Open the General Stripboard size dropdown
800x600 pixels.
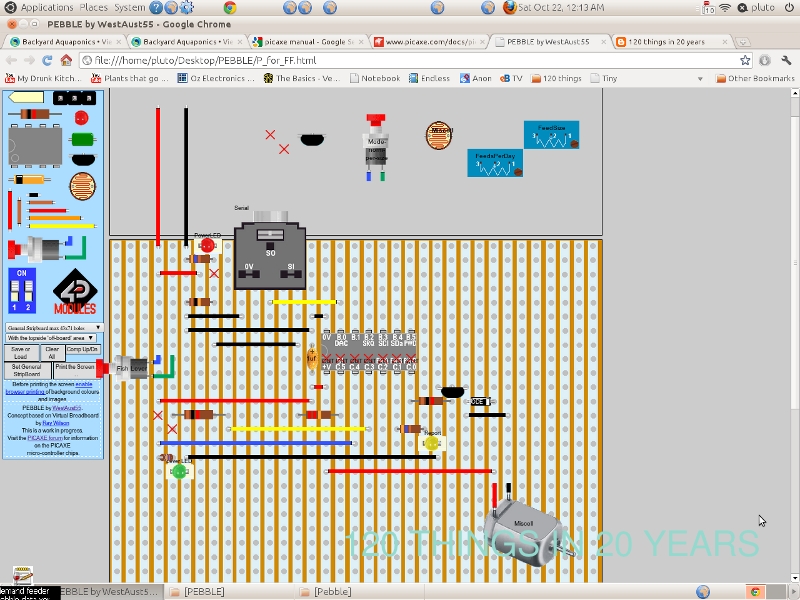click(x=54, y=328)
